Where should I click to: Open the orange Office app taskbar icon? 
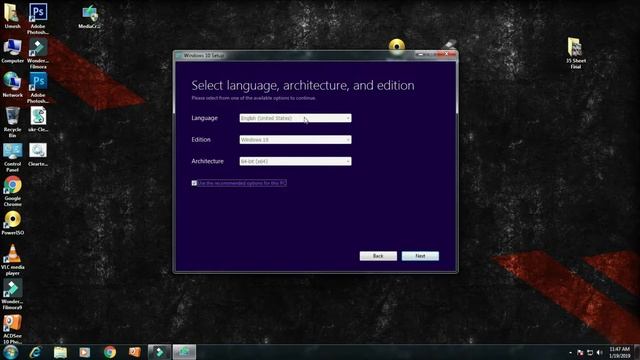coord(134,352)
